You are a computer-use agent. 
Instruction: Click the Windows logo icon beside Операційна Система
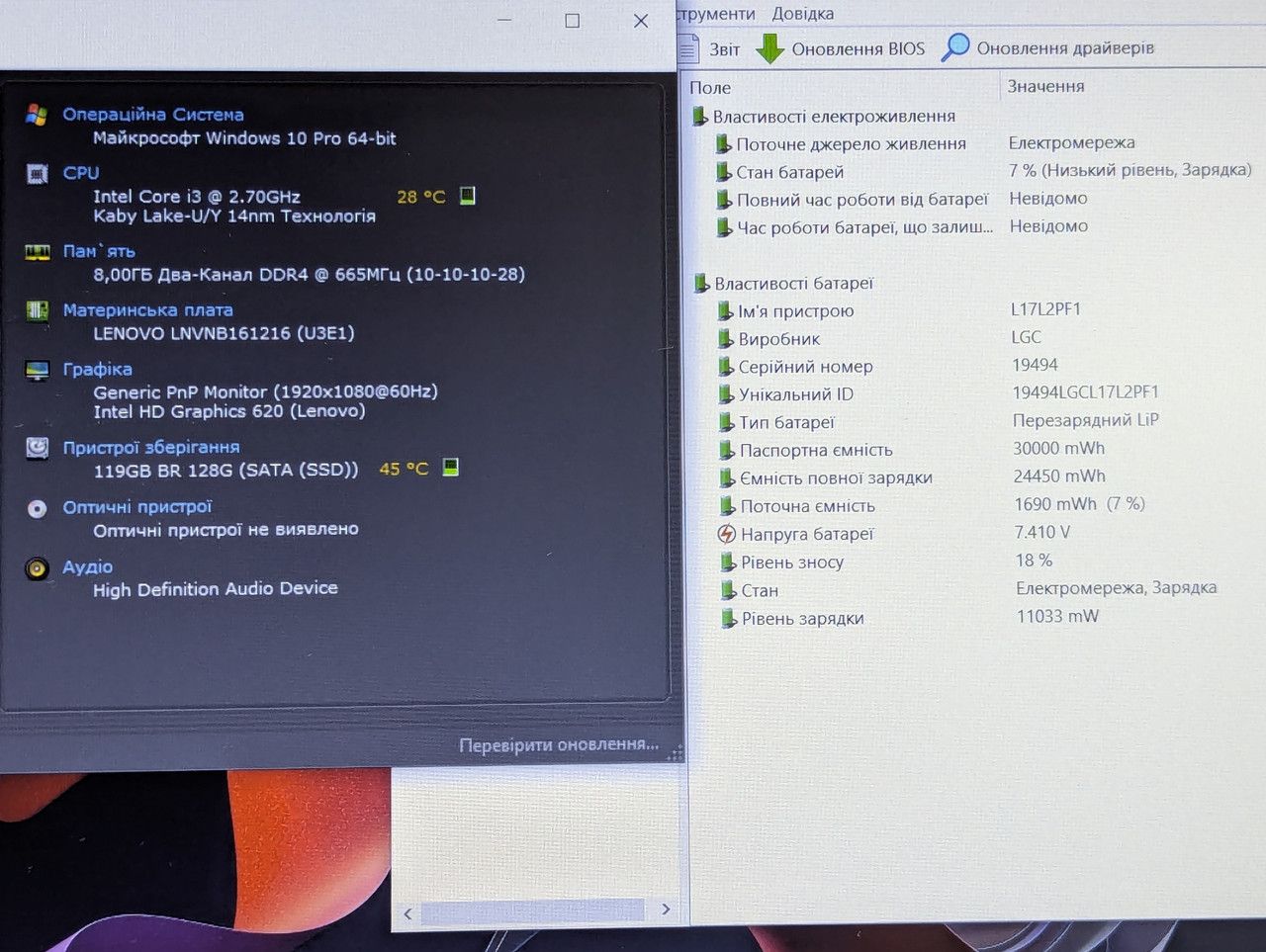[x=37, y=115]
